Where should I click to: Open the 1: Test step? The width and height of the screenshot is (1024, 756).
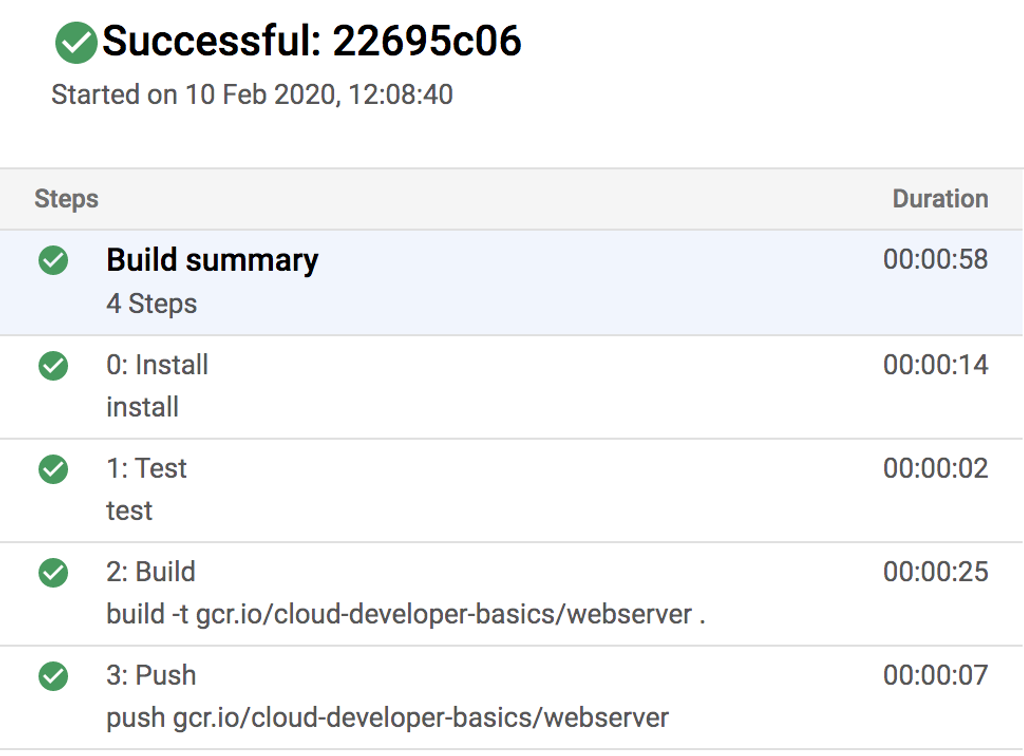click(x=146, y=468)
